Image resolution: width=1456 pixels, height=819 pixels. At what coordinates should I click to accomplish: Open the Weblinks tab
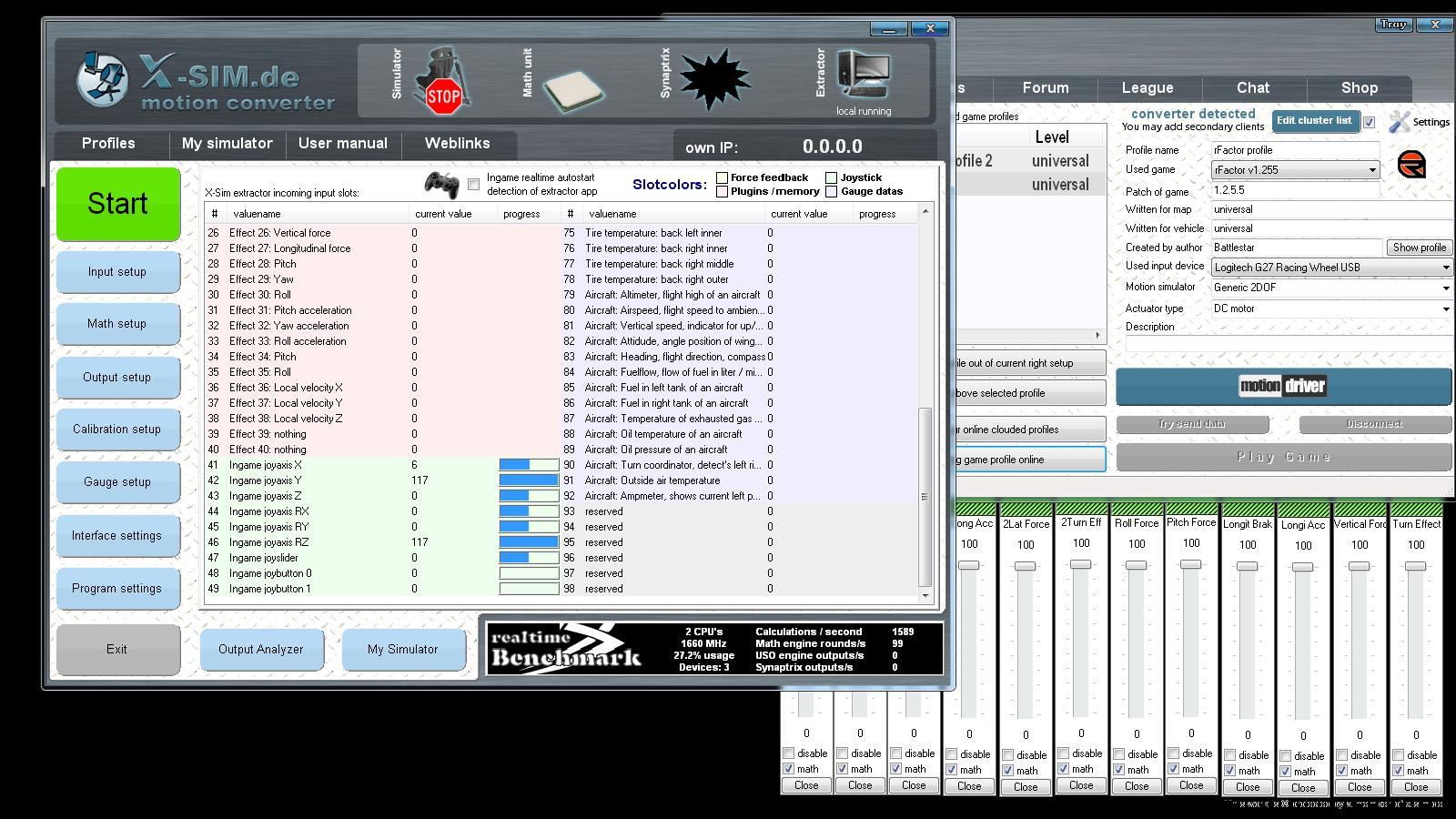pos(457,144)
